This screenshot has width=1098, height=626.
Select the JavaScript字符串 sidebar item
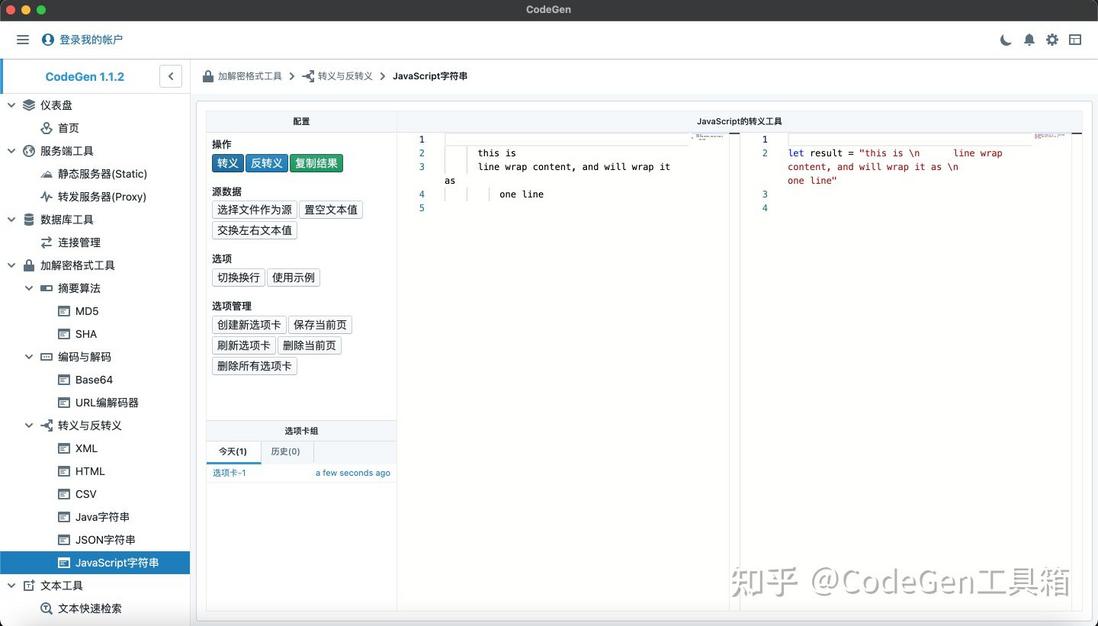coord(95,562)
